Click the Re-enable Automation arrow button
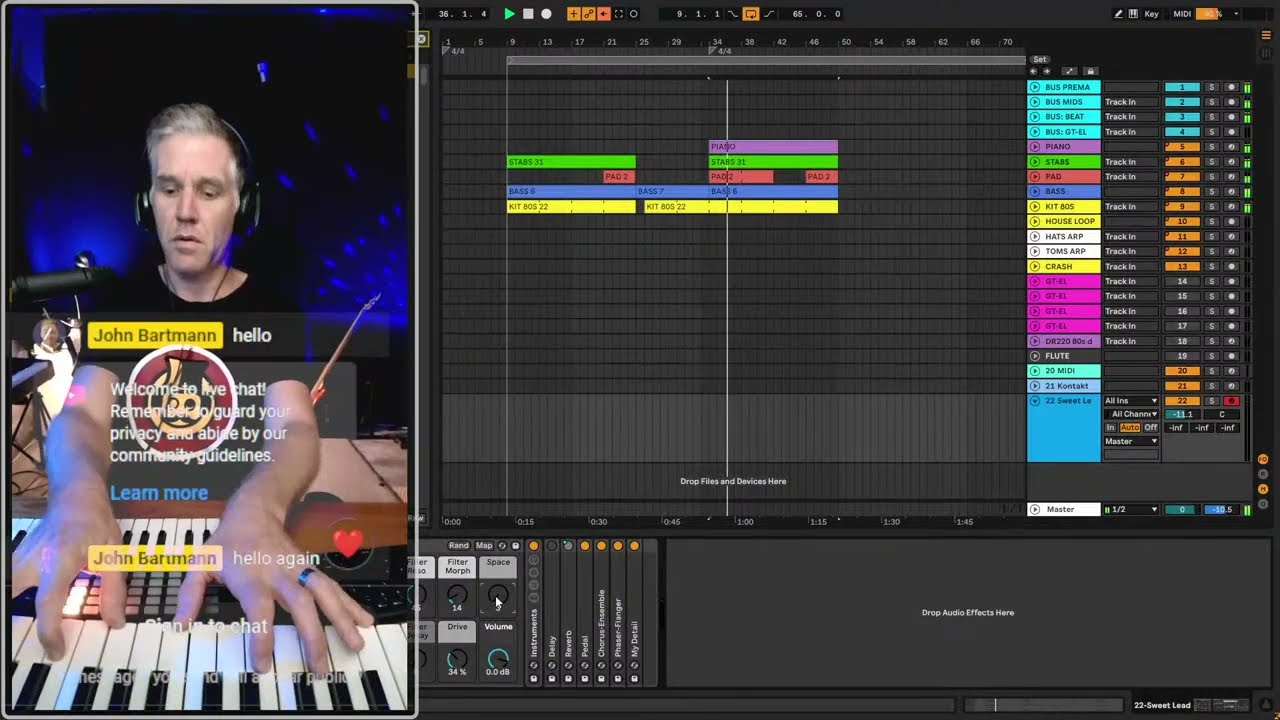The width and height of the screenshot is (1280, 720). pyautogui.click(x=603, y=14)
